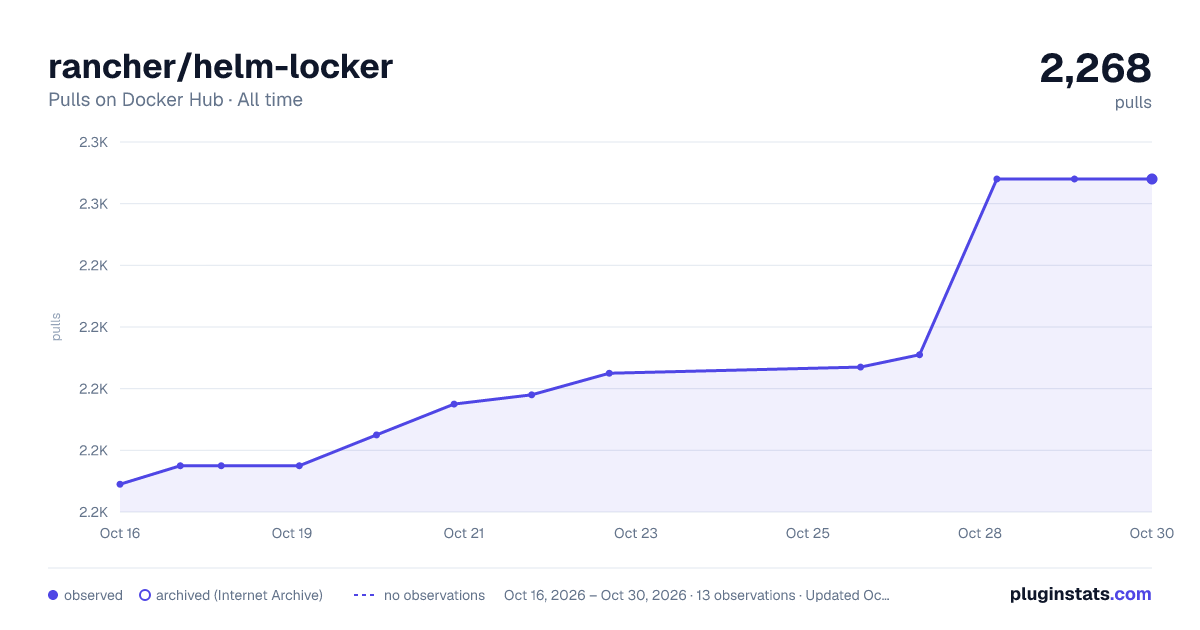Select the data point directly above Oct 21

(x=454, y=404)
